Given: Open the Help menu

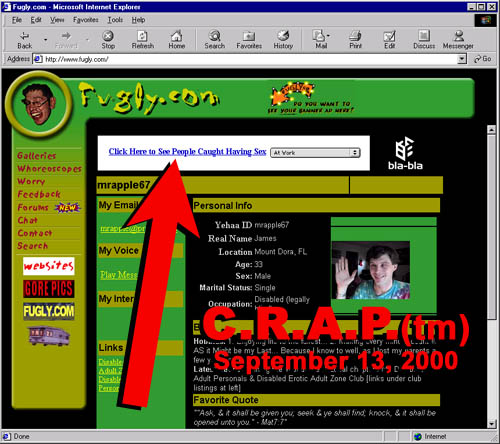Looking at the screenshot, I should (138, 20).
